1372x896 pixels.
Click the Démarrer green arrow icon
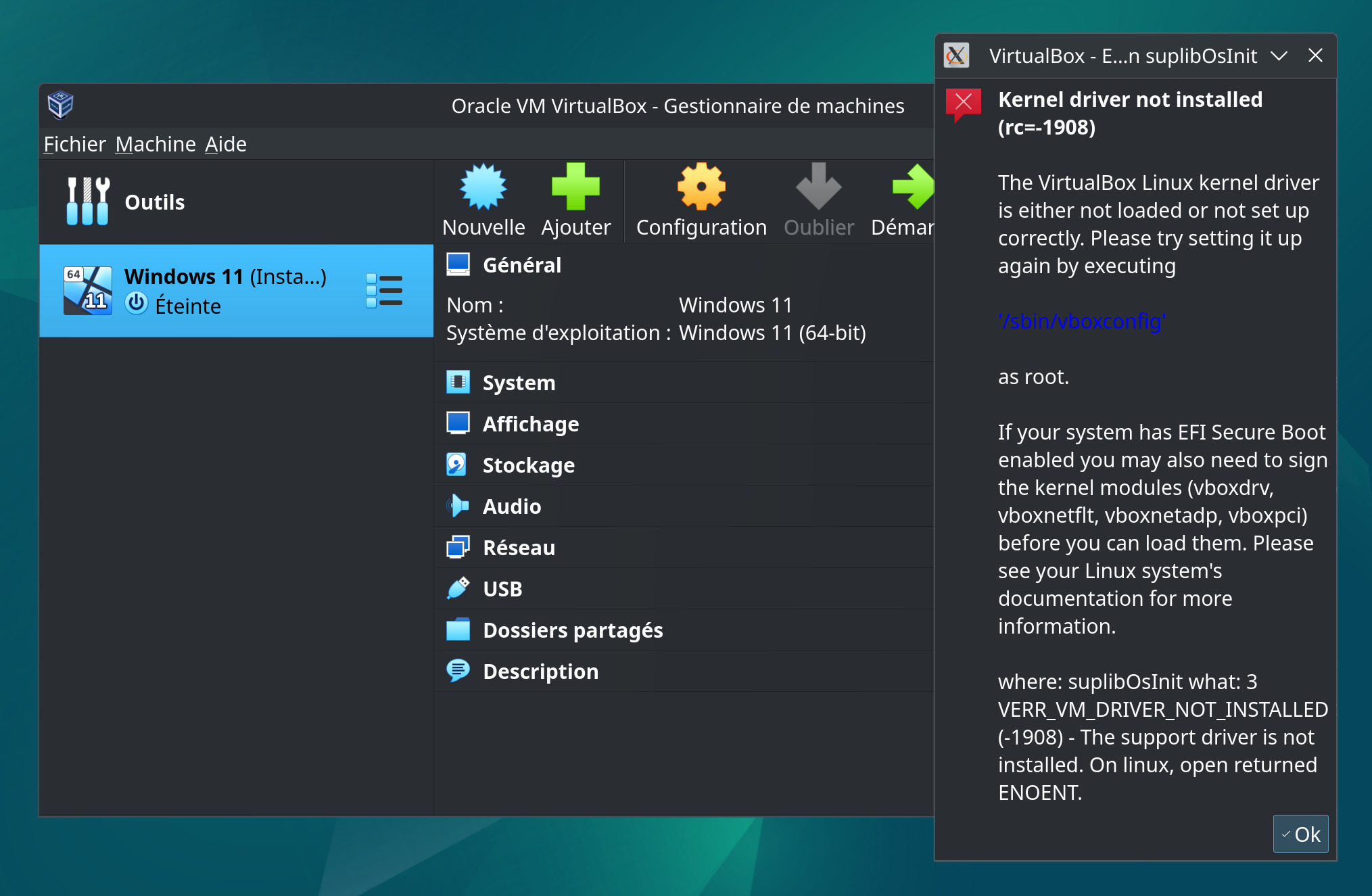[x=913, y=186]
